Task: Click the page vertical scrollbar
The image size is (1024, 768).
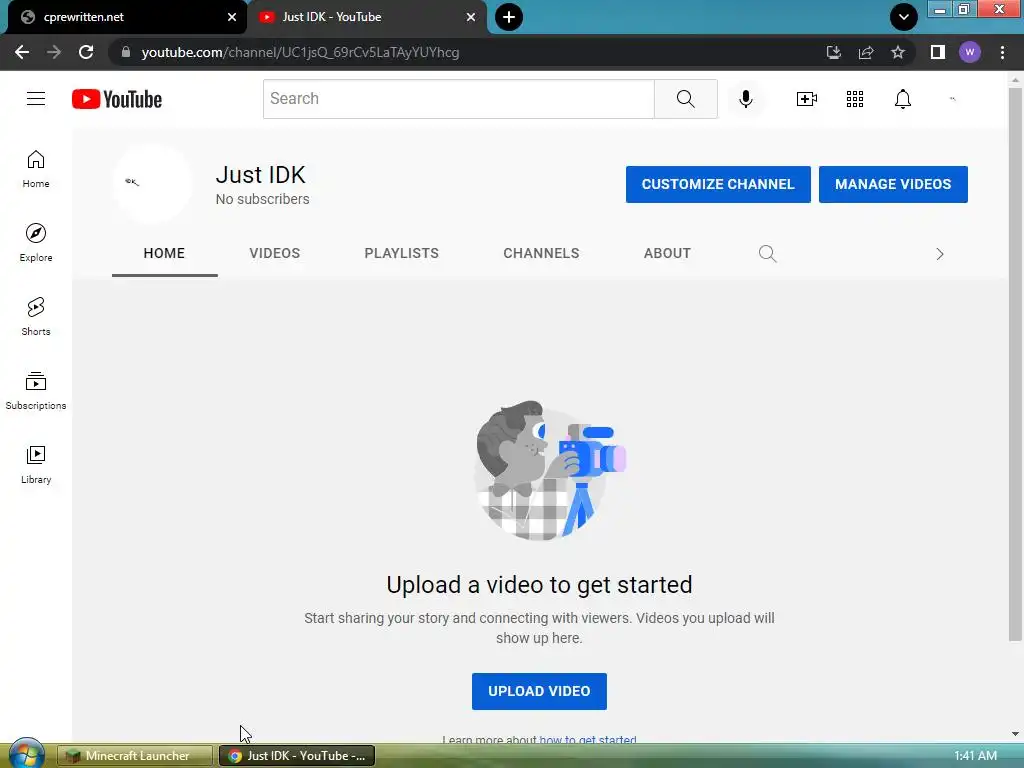Action: (x=1015, y=363)
